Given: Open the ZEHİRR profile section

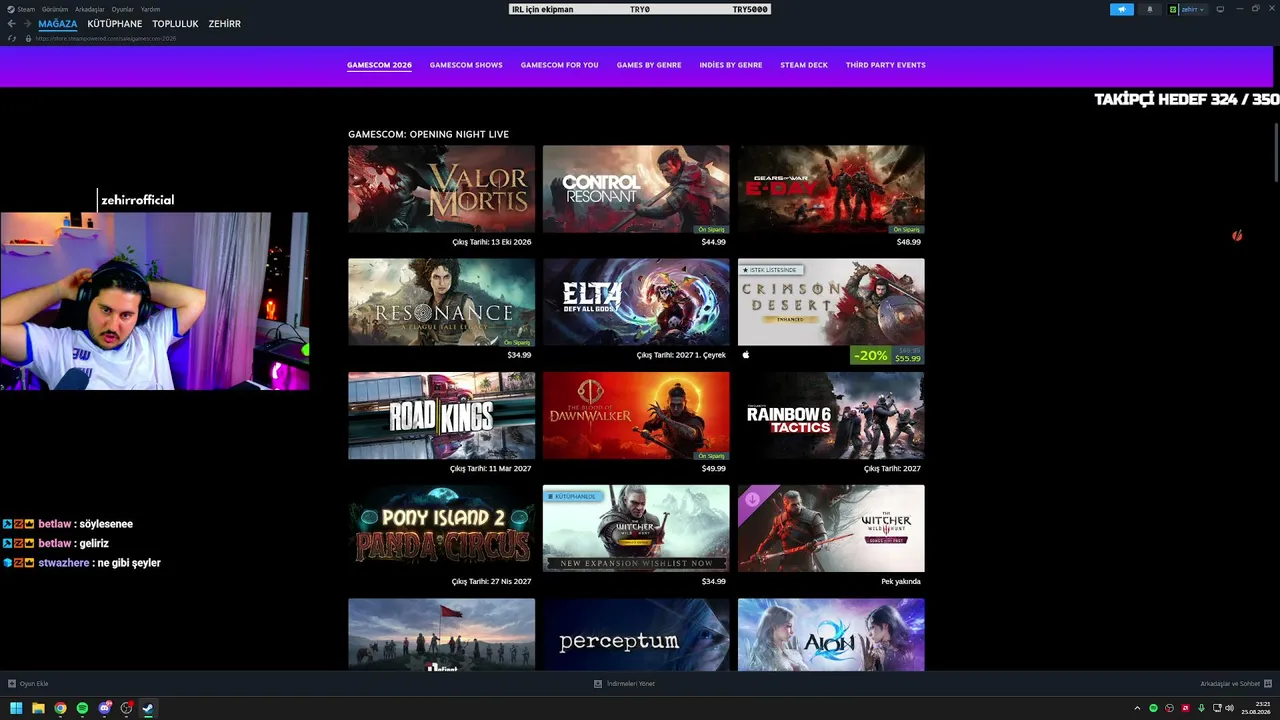Looking at the screenshot, I should click(x=224, y=24).
